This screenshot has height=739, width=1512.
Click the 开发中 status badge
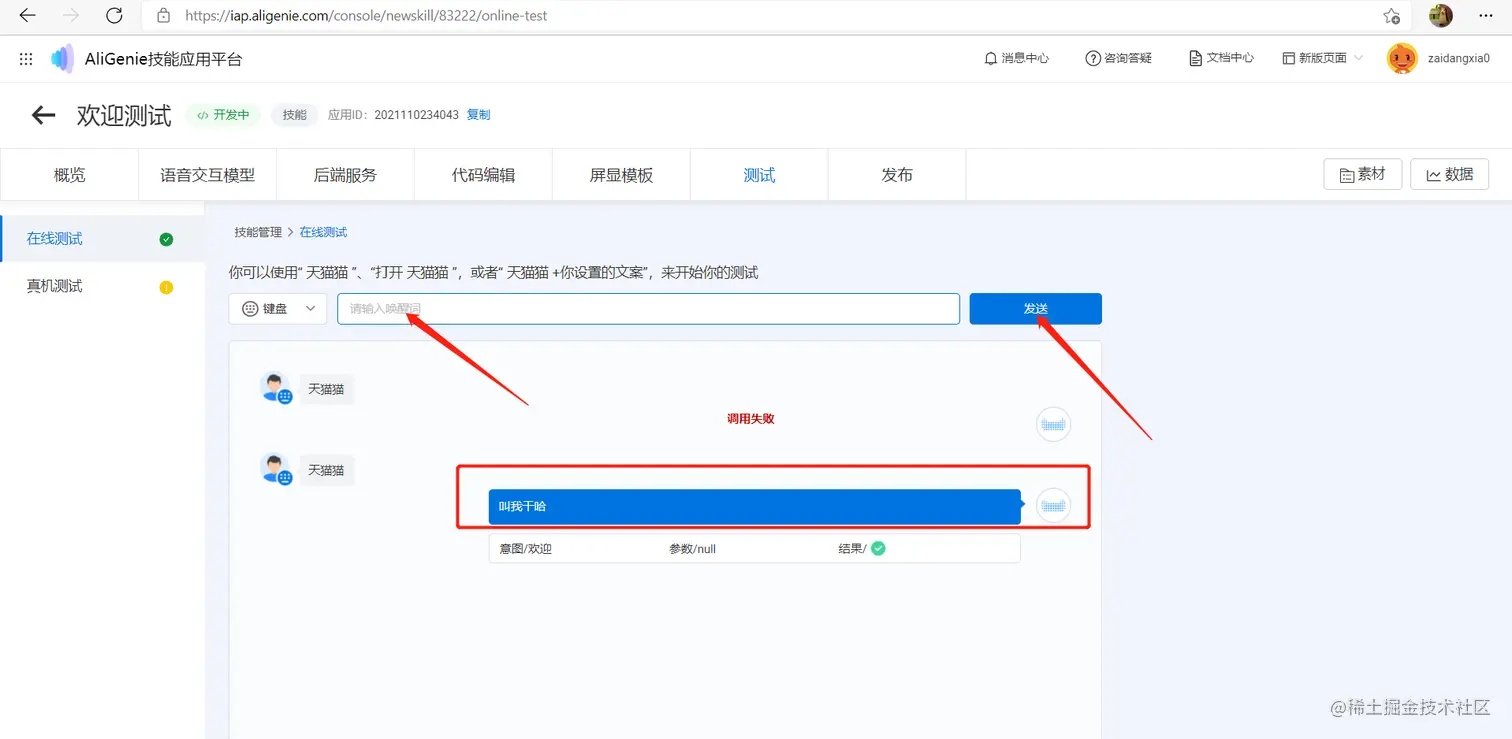pos(223,115)
